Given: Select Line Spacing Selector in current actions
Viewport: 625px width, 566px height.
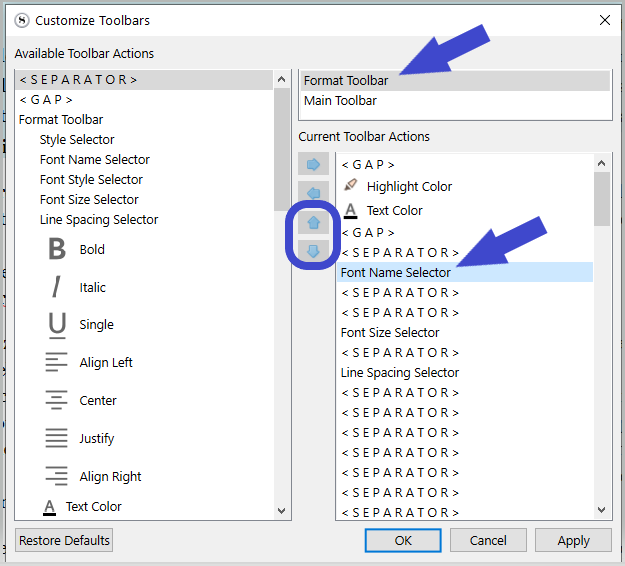Looking at the screenshot, I should coord(465,372).
